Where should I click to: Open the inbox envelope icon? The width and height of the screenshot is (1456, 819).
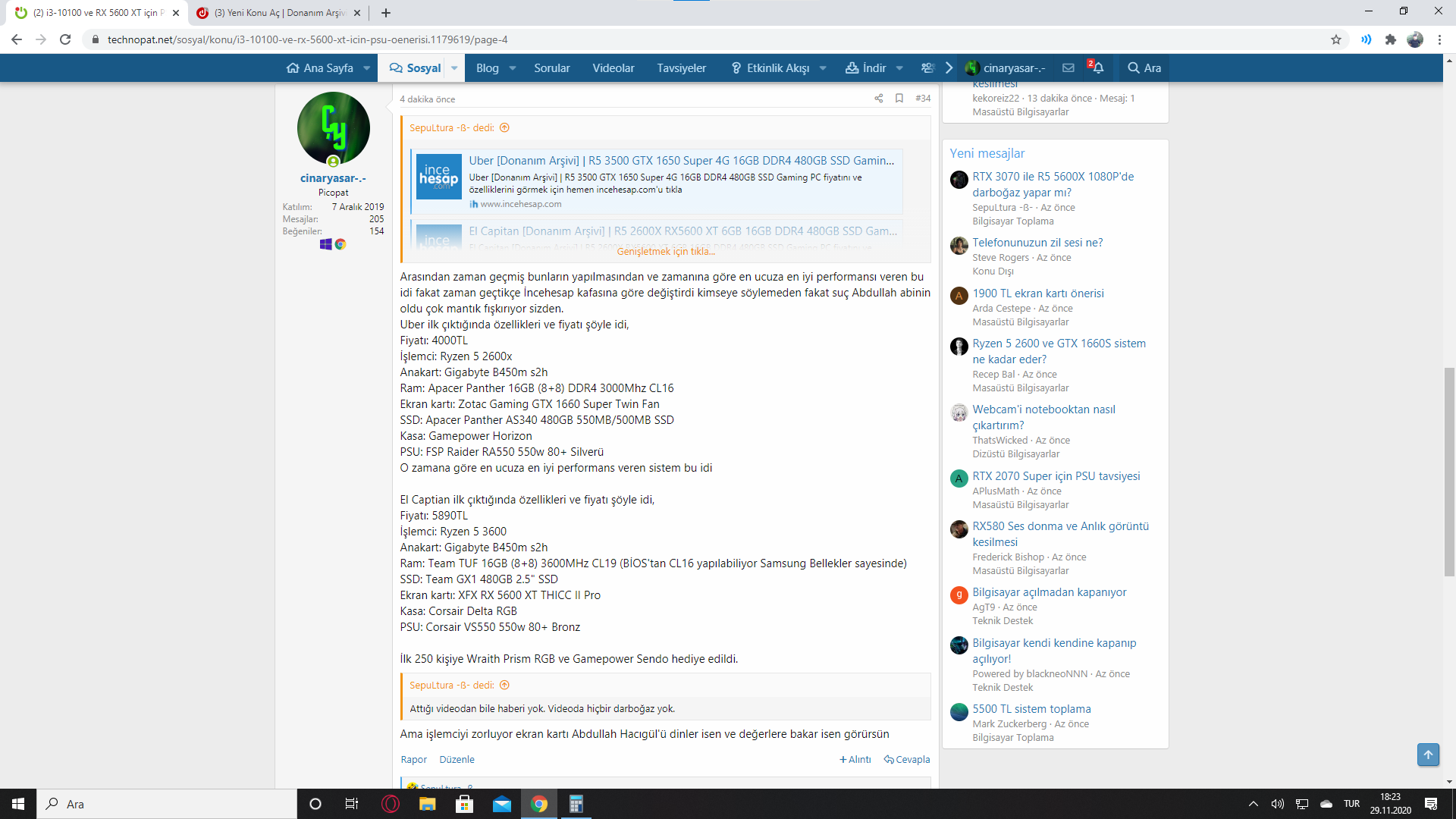pos(1068,68)
